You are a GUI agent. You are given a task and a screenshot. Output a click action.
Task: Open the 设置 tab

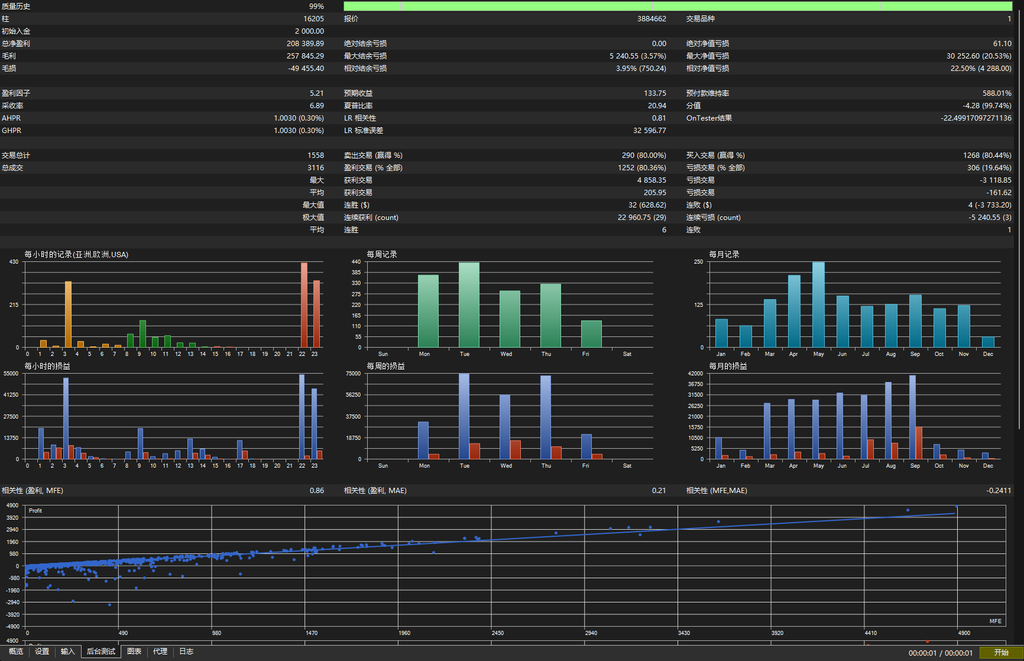[42, 651]
